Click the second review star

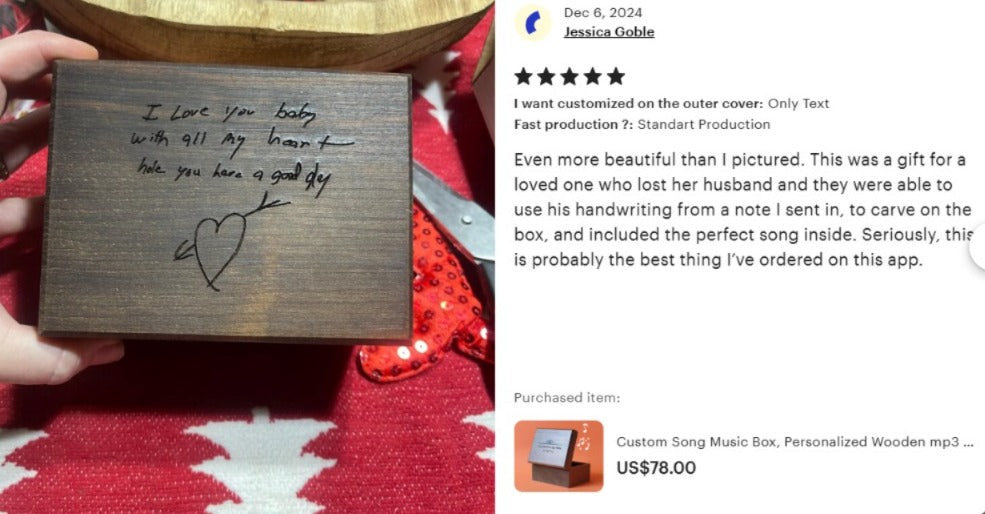pyautogui.click(x=547, y=76)
